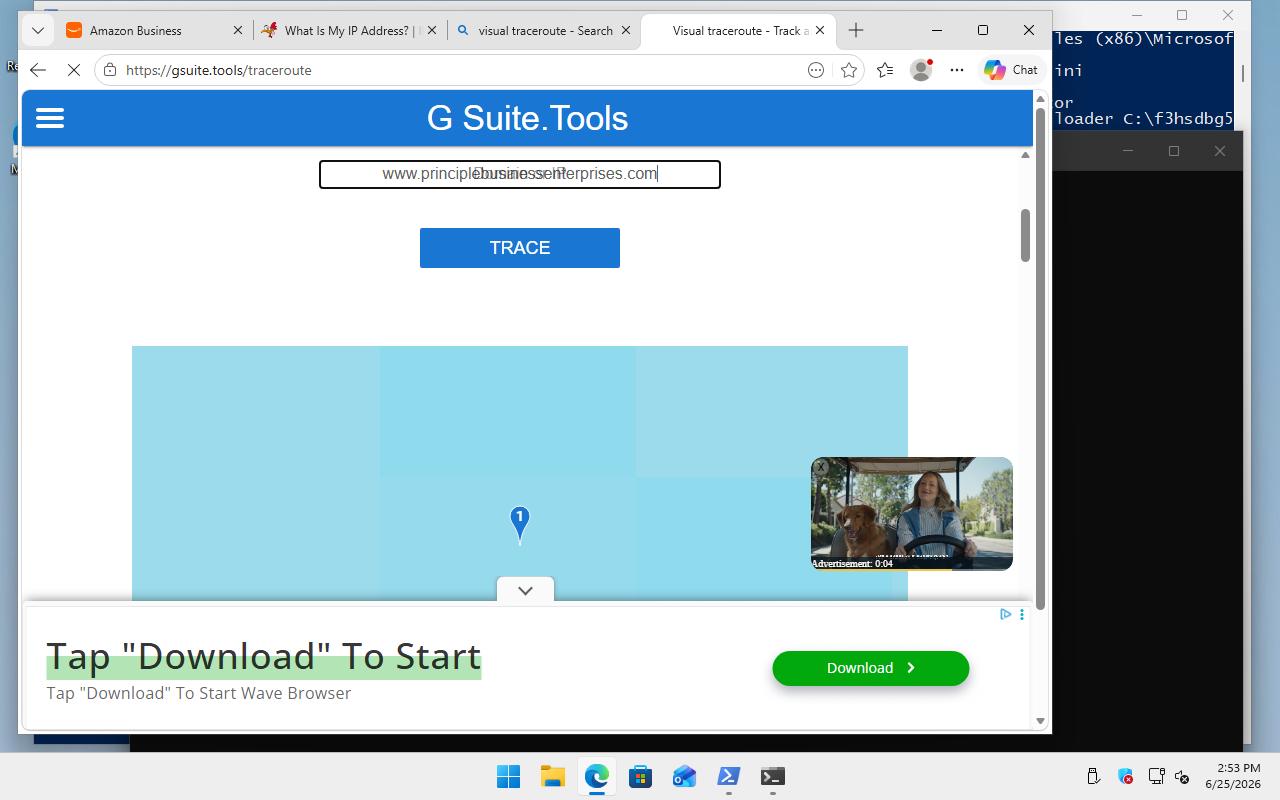Close the visual traceroute - Search tab
Image resolution: width=1280 pixels, height=800 pixels.
[627, 30]
